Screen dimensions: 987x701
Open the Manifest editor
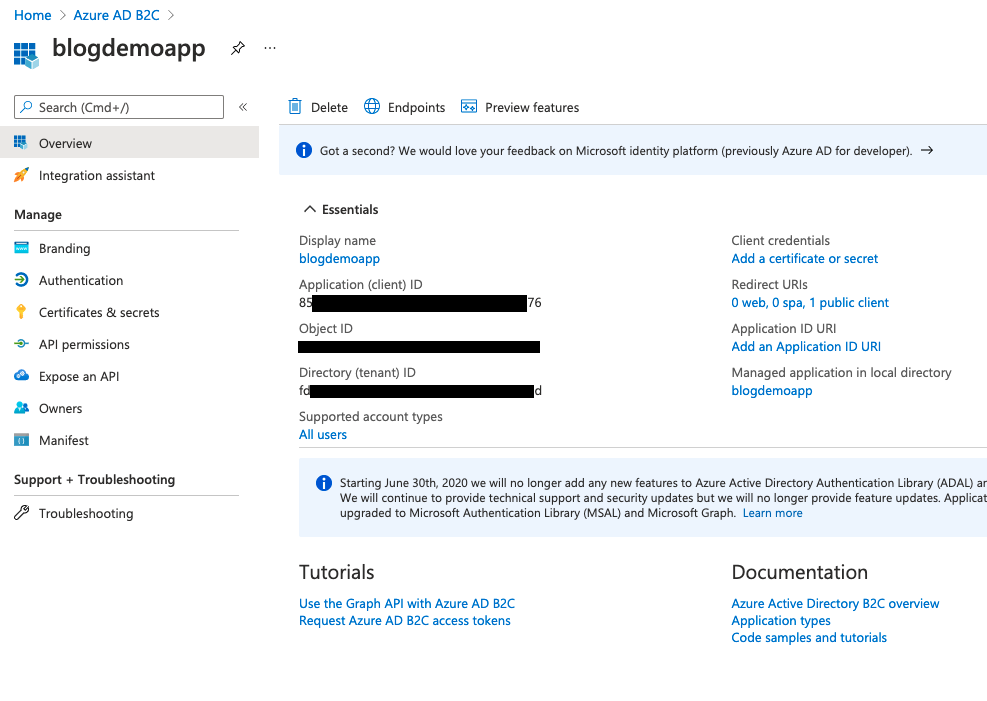point(64,441)
